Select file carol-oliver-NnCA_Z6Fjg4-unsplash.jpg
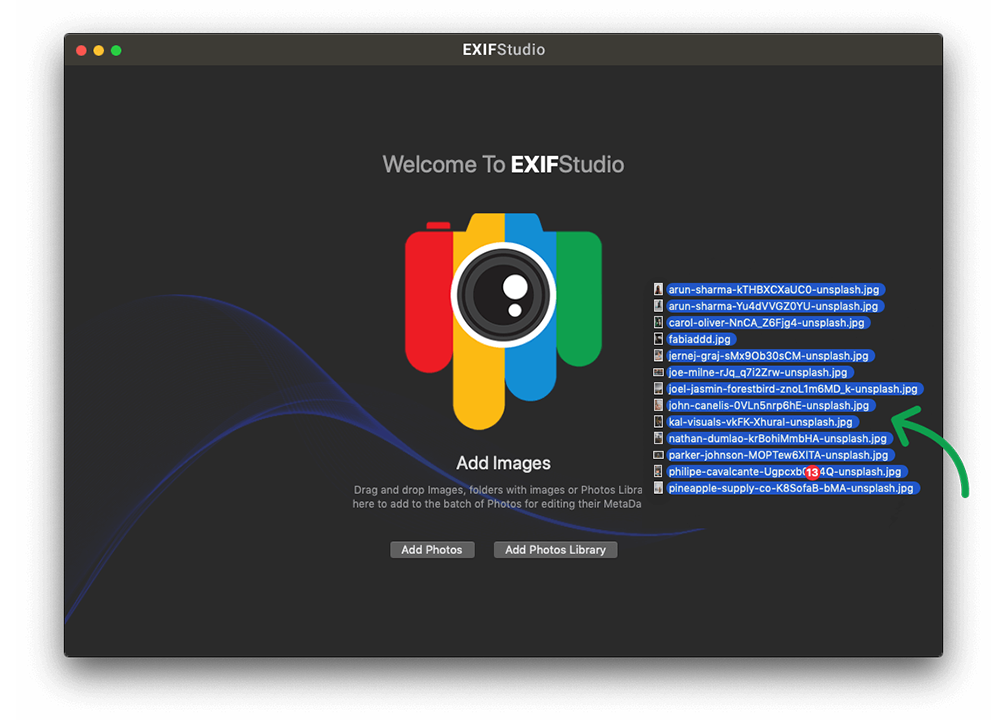This screenshot has width=1008, height=720. coord(768,323)
